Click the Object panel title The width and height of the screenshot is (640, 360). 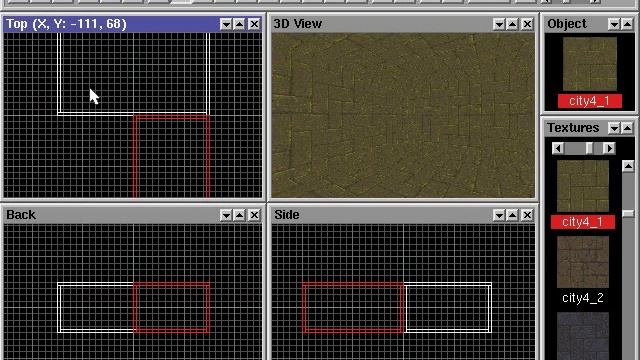coord(567,24)
